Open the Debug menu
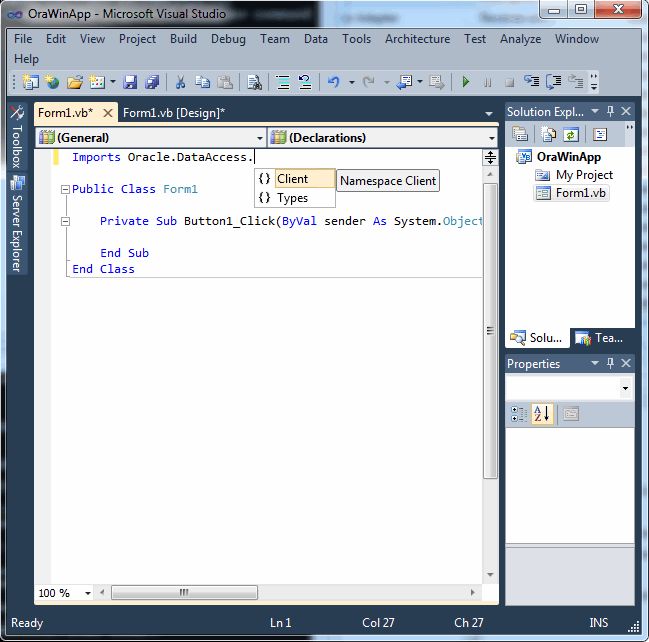 click(228, 39)
